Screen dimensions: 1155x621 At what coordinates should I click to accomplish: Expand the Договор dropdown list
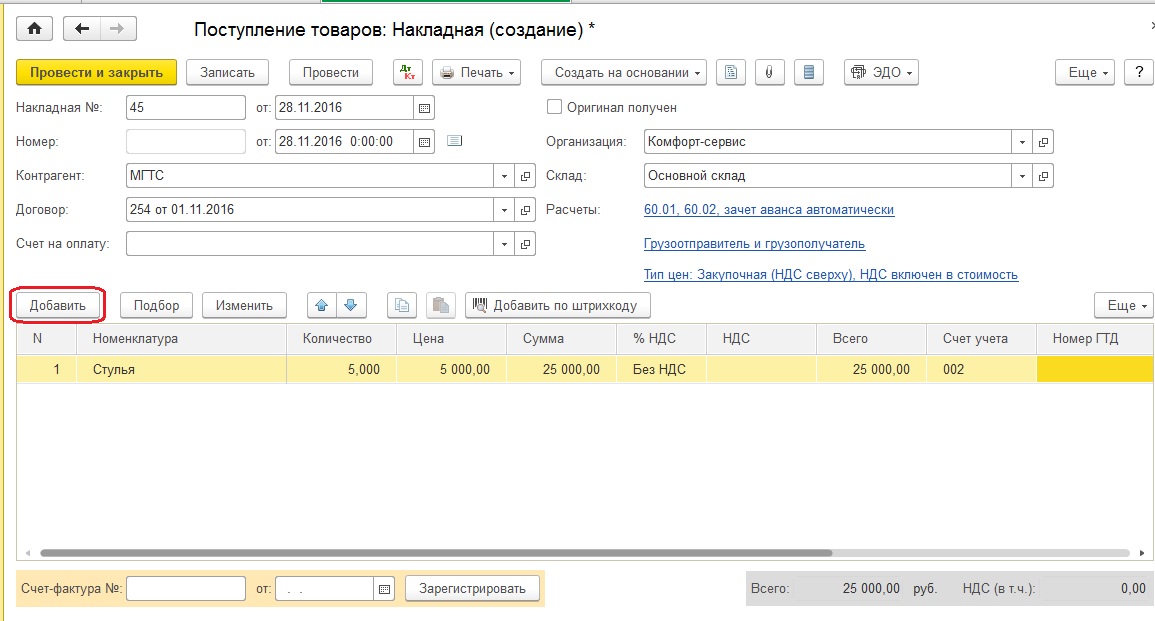click(x=504, y=210)
